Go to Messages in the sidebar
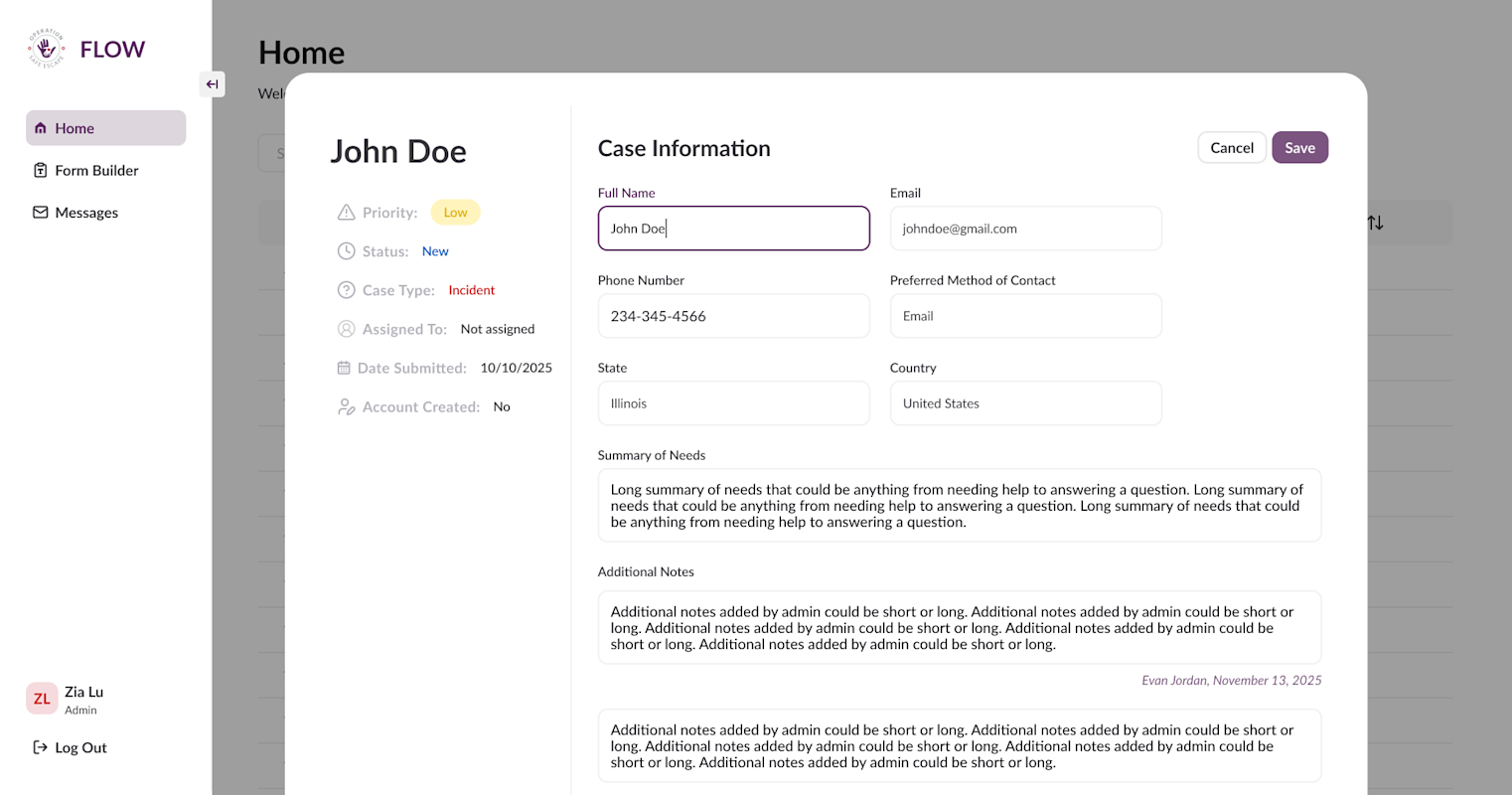 (x=85, y=213)
